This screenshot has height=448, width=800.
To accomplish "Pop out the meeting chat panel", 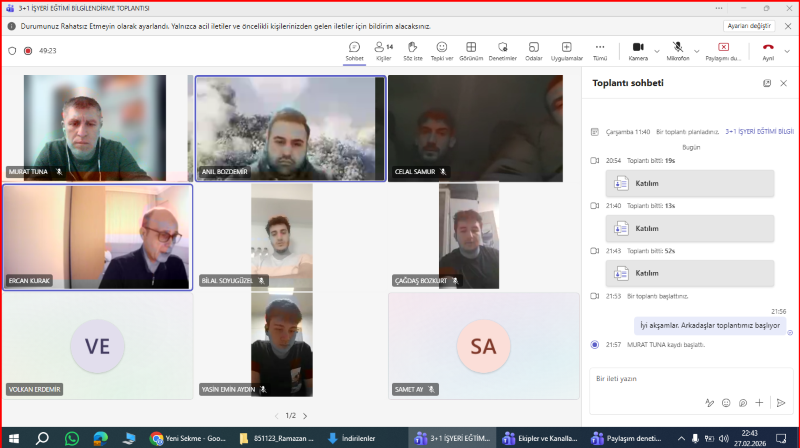I will (767, 83).
